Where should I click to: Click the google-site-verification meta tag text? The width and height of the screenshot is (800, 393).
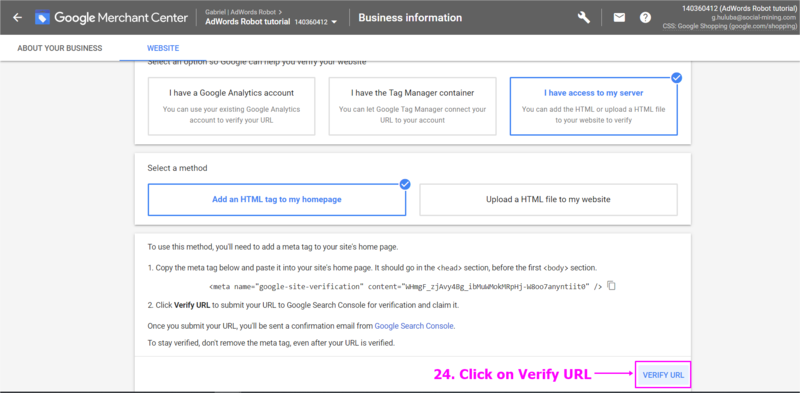(406, 286)
